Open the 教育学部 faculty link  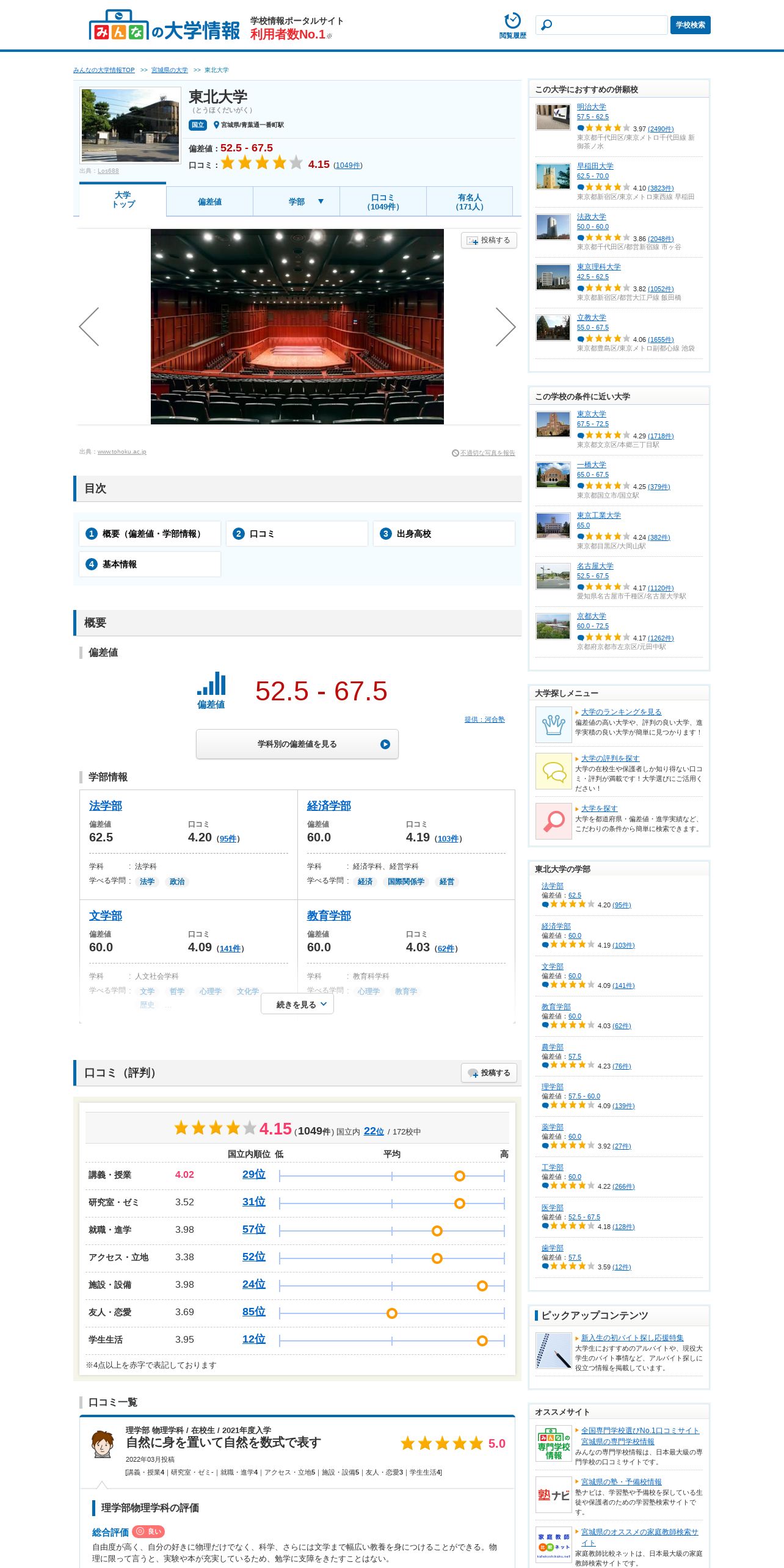329,916
